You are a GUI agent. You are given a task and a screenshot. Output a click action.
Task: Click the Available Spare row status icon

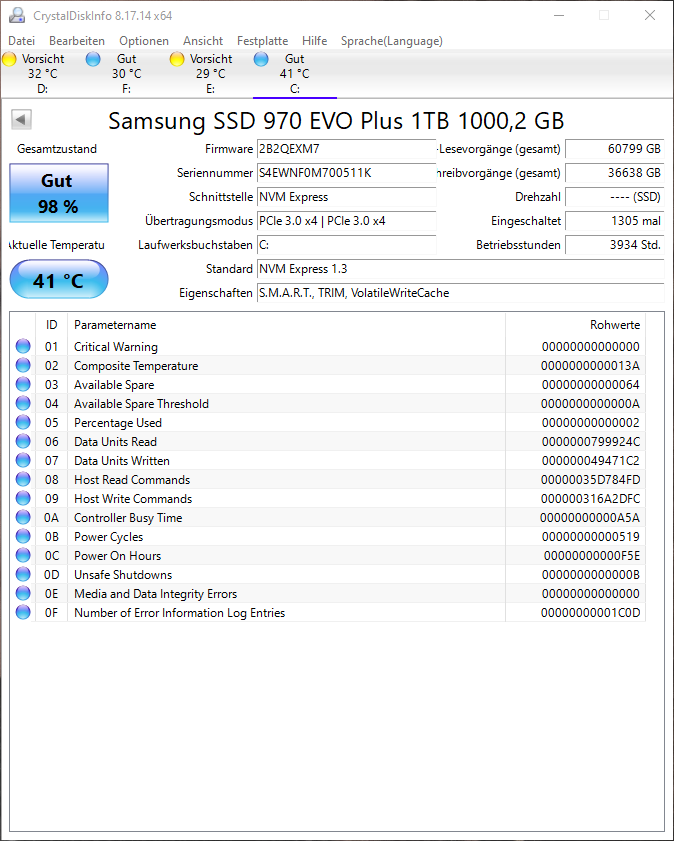coord(23,385)
